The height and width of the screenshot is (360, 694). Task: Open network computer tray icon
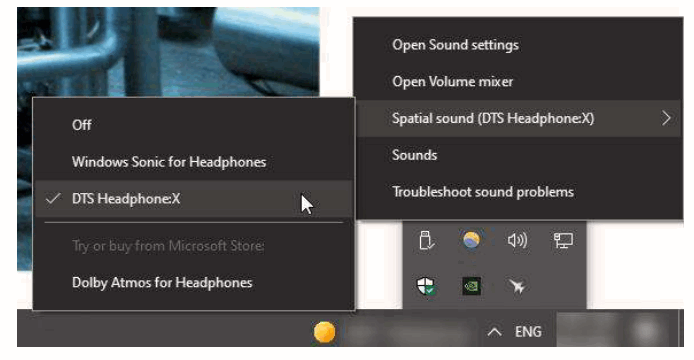coord(563,241)
